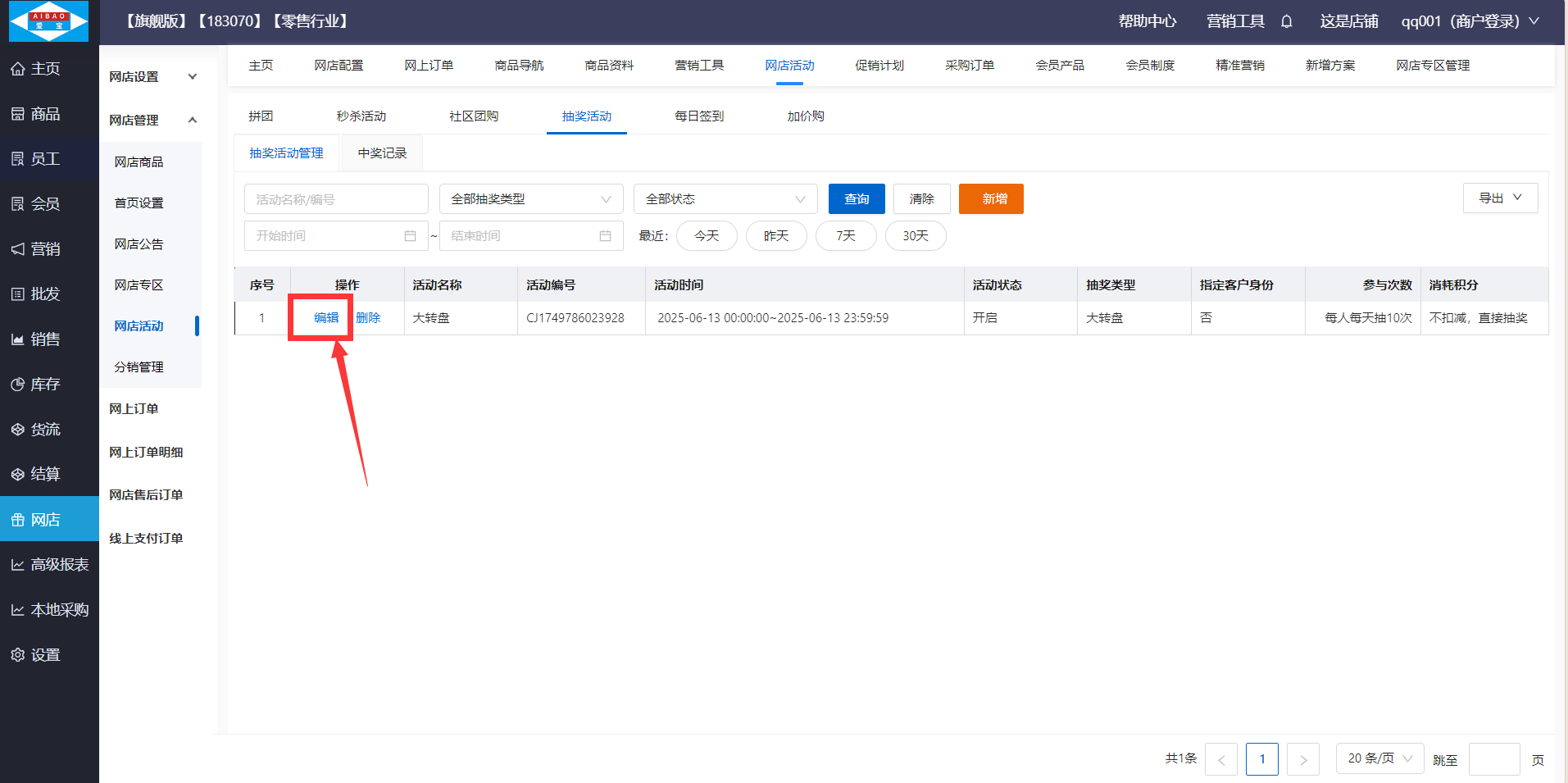Expand the 全部抽奖类型 dropdown

click(531, 199)
